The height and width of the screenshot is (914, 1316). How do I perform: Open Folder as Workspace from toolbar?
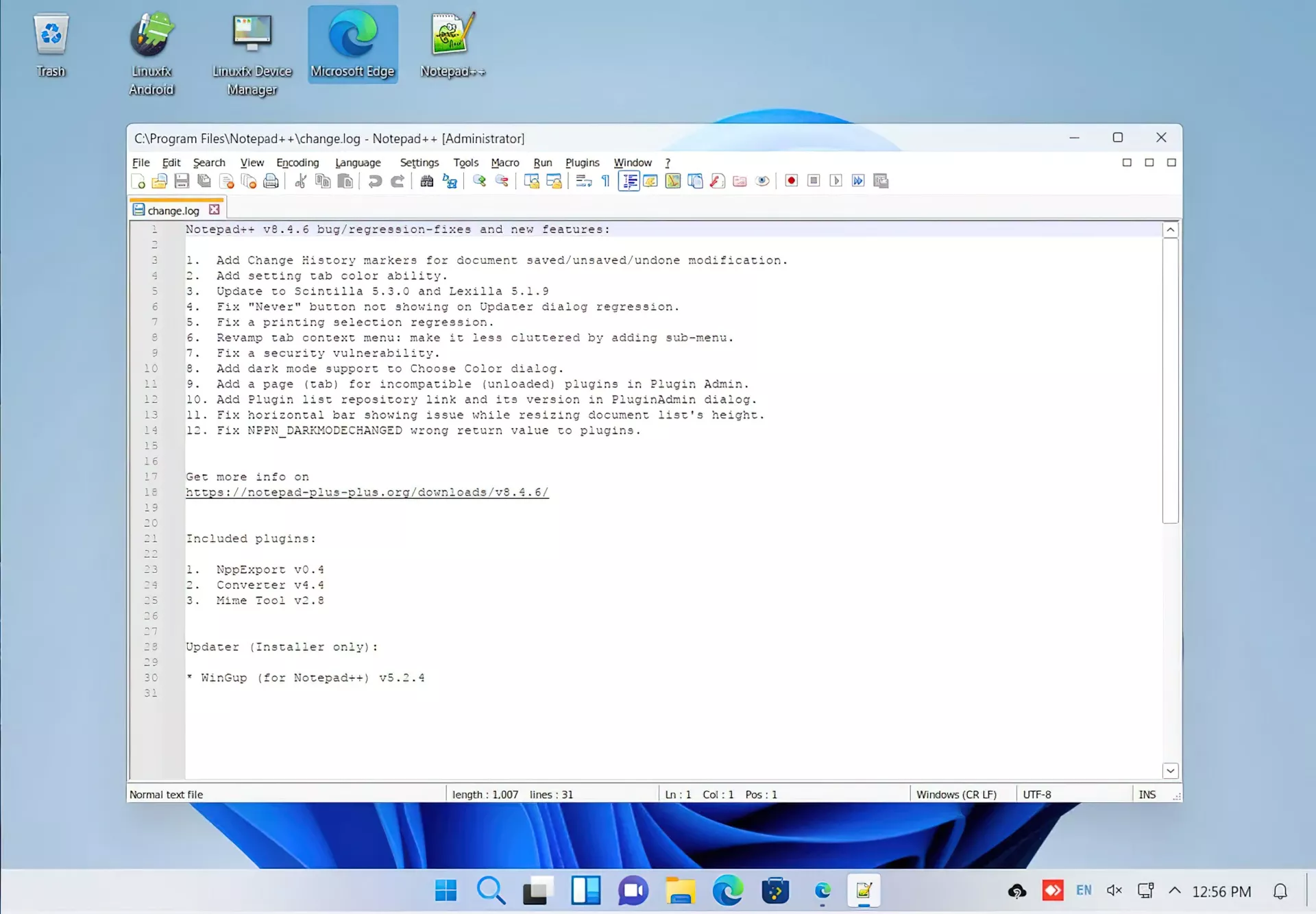[740, 181]
